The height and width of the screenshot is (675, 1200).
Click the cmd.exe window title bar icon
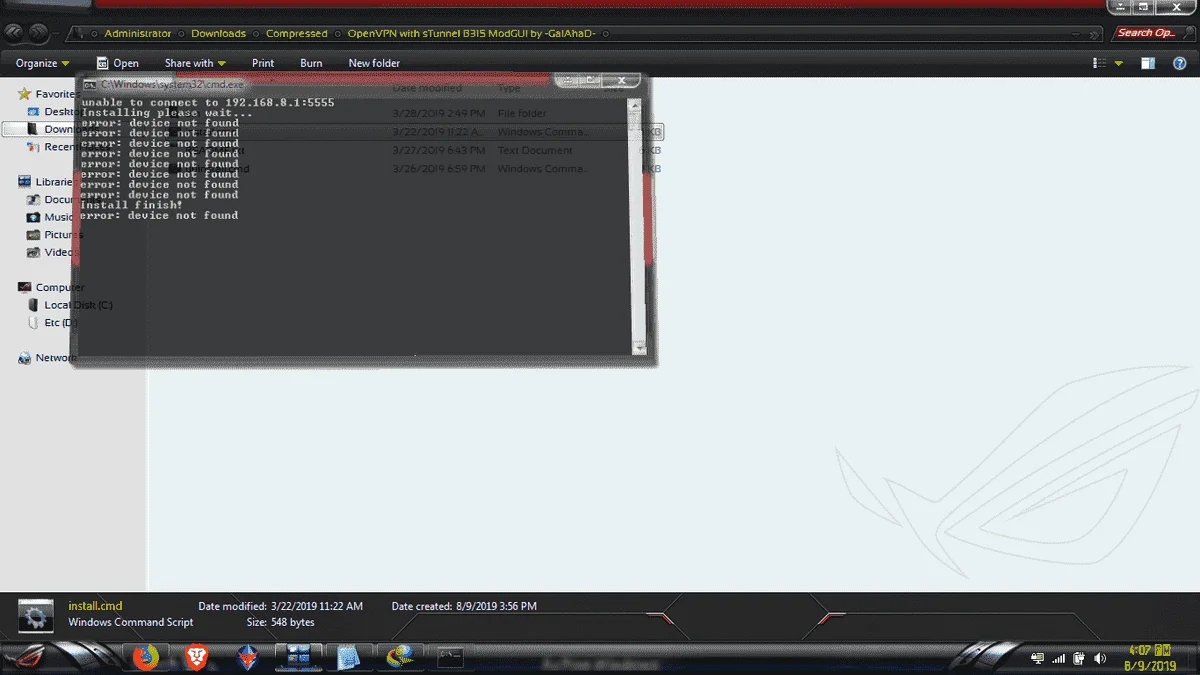(x=90, y=85)
